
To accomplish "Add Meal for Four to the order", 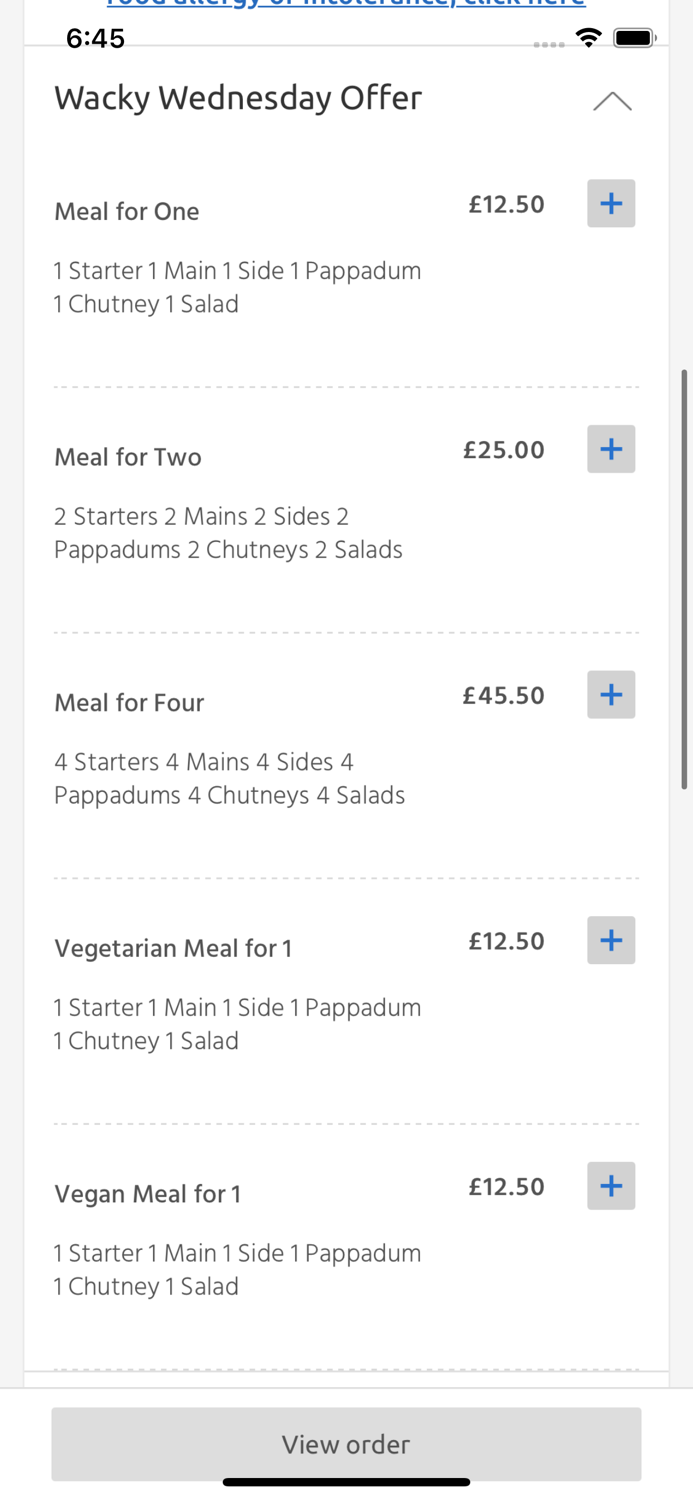I will [x=611, y=694].
